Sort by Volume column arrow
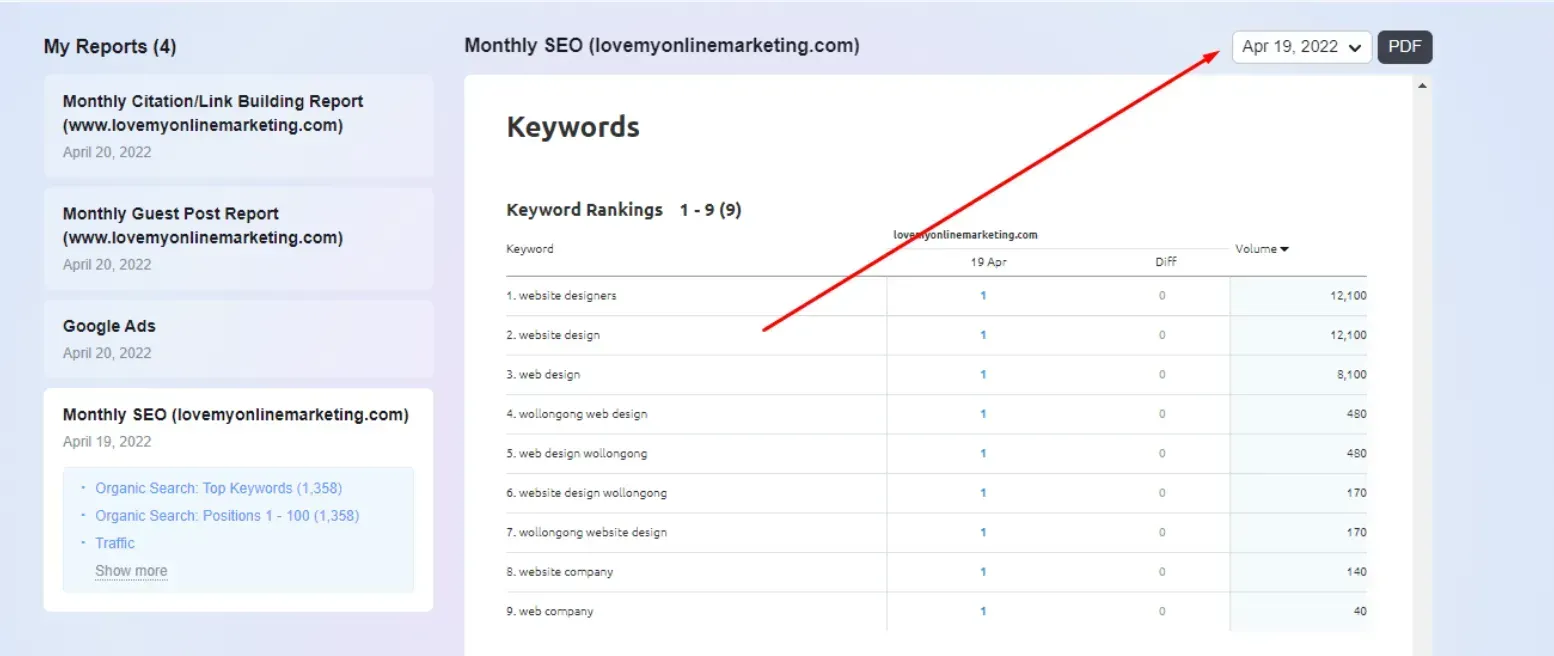 pos(1284,249)
